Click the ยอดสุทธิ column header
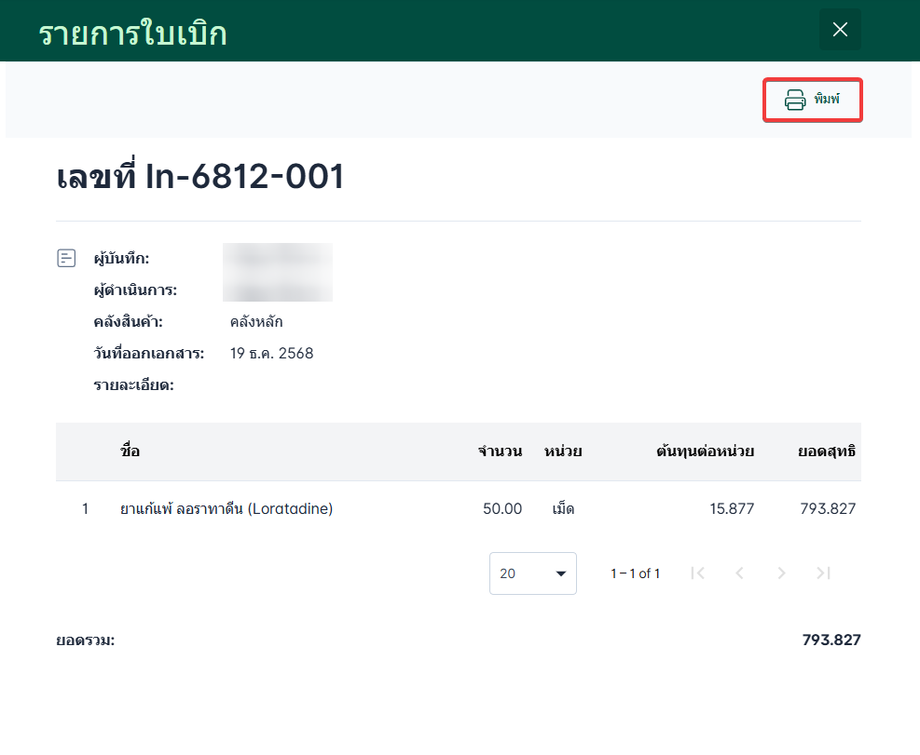920x755 pixels. [x=826, y=451]
